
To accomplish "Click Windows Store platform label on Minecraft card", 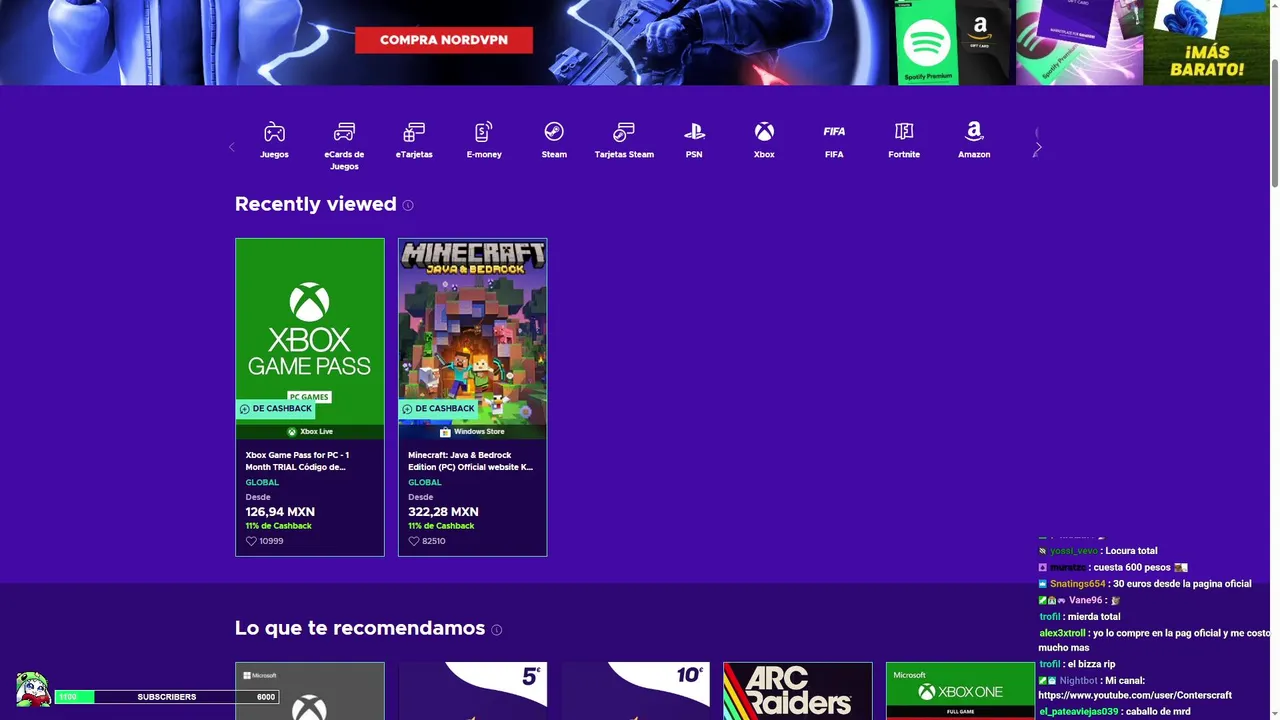I will pyautogui.click(x=473, y=432).
